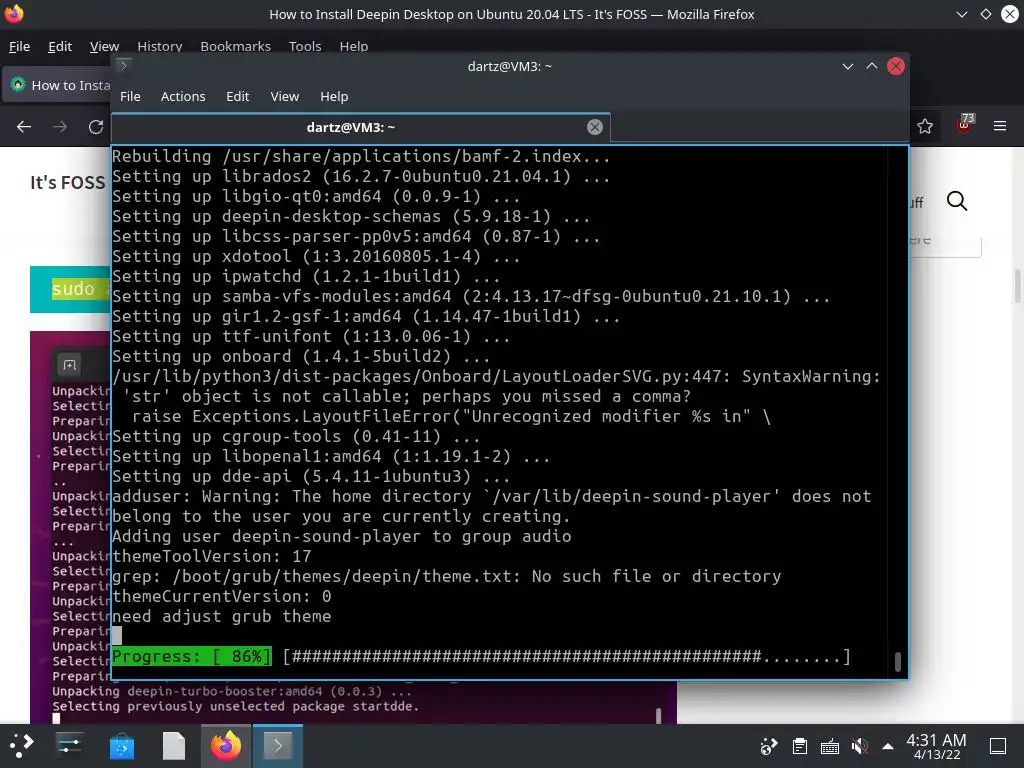
Task: Open Discover software store in taskbar
Action: tap(121, 746)
